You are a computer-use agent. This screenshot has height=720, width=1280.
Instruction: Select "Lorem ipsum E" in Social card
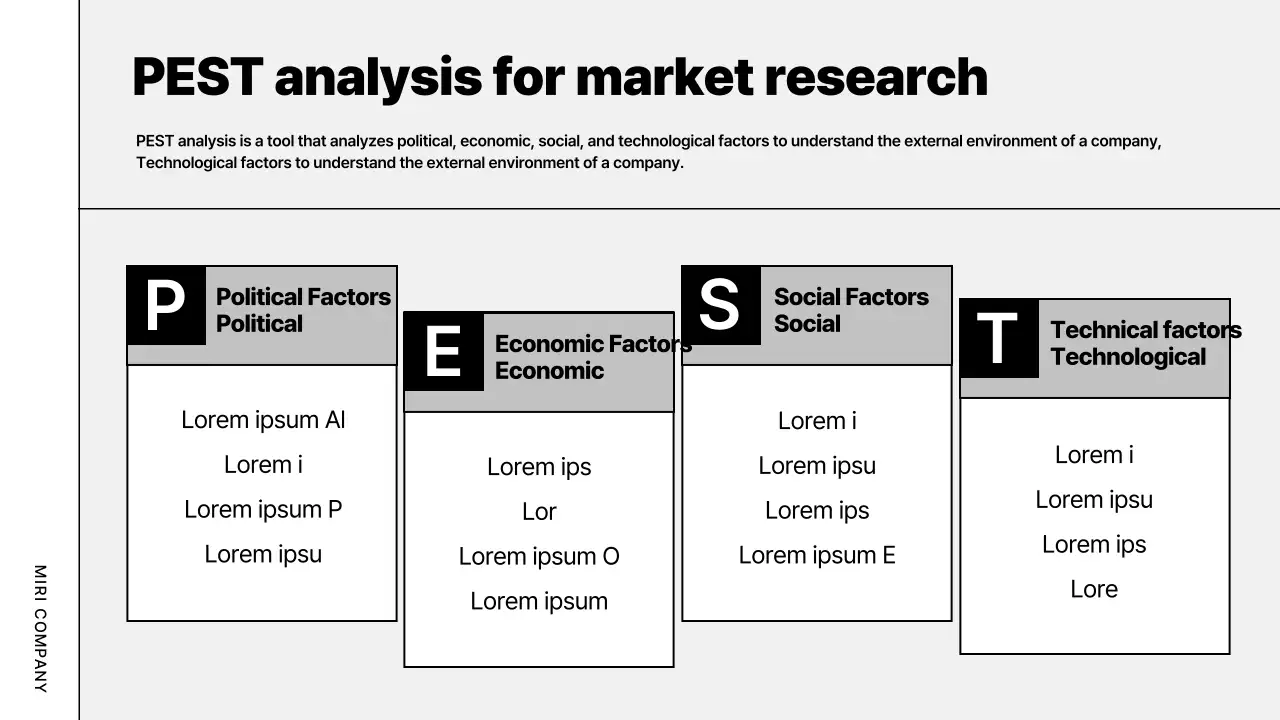pyautogui.click(x=817, y=555)
